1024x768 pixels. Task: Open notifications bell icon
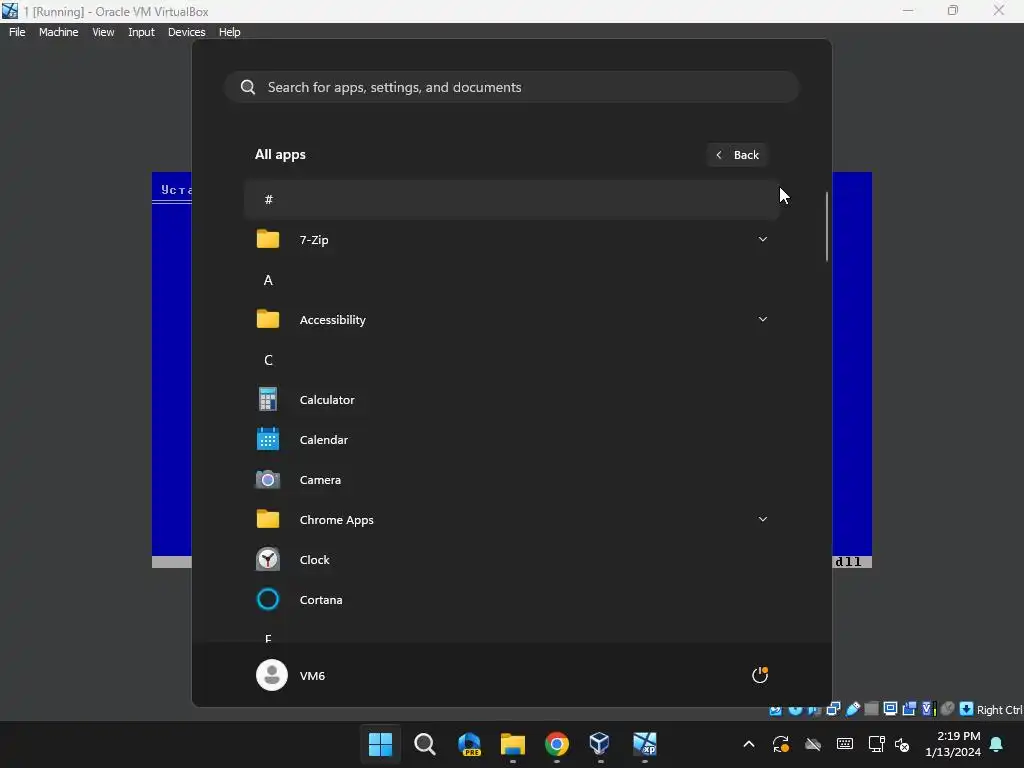tap(997, 744)
